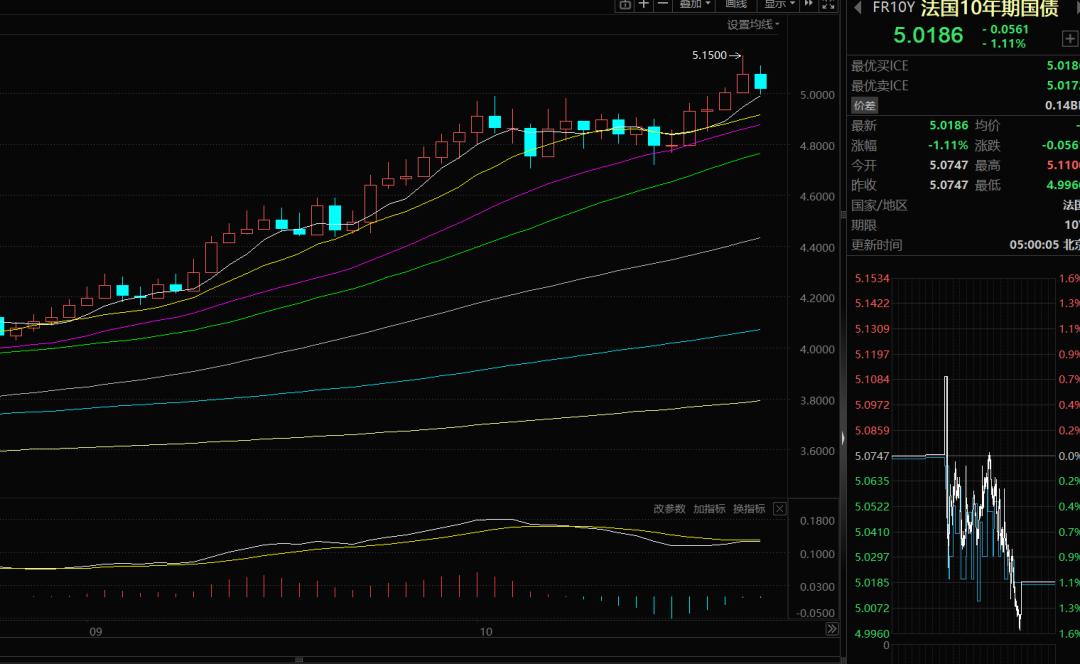Click the double-chevron scroll to latest icon
Screen dimensions: 1080x664
click(x=832, y=629)
